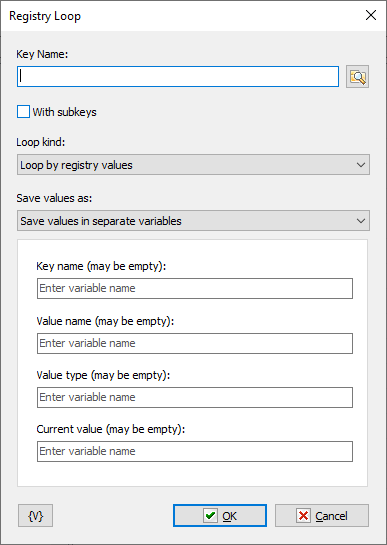Click the Cancel button
387x545 pixels.
click(322, 516)
